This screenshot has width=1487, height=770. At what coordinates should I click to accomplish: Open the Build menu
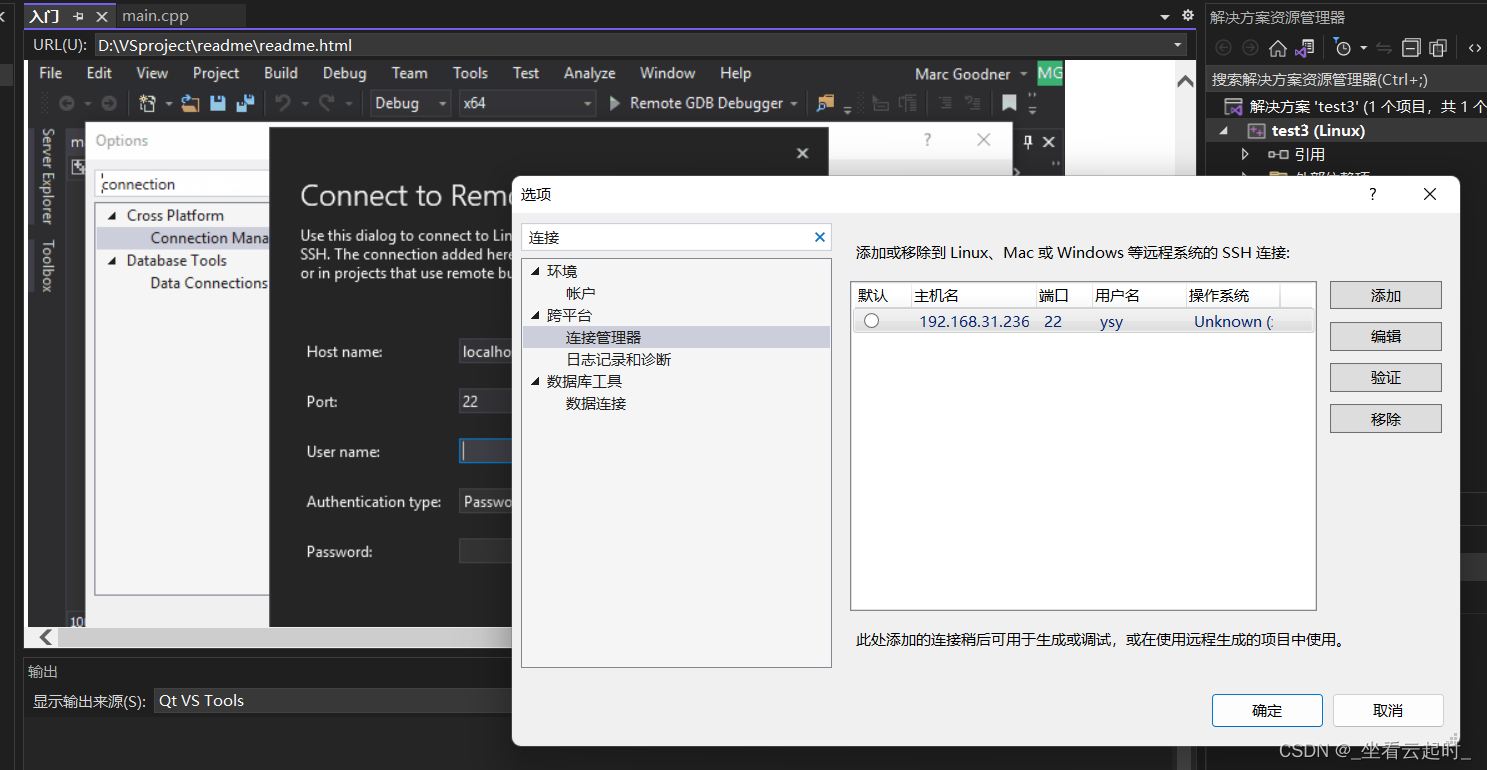280,72
